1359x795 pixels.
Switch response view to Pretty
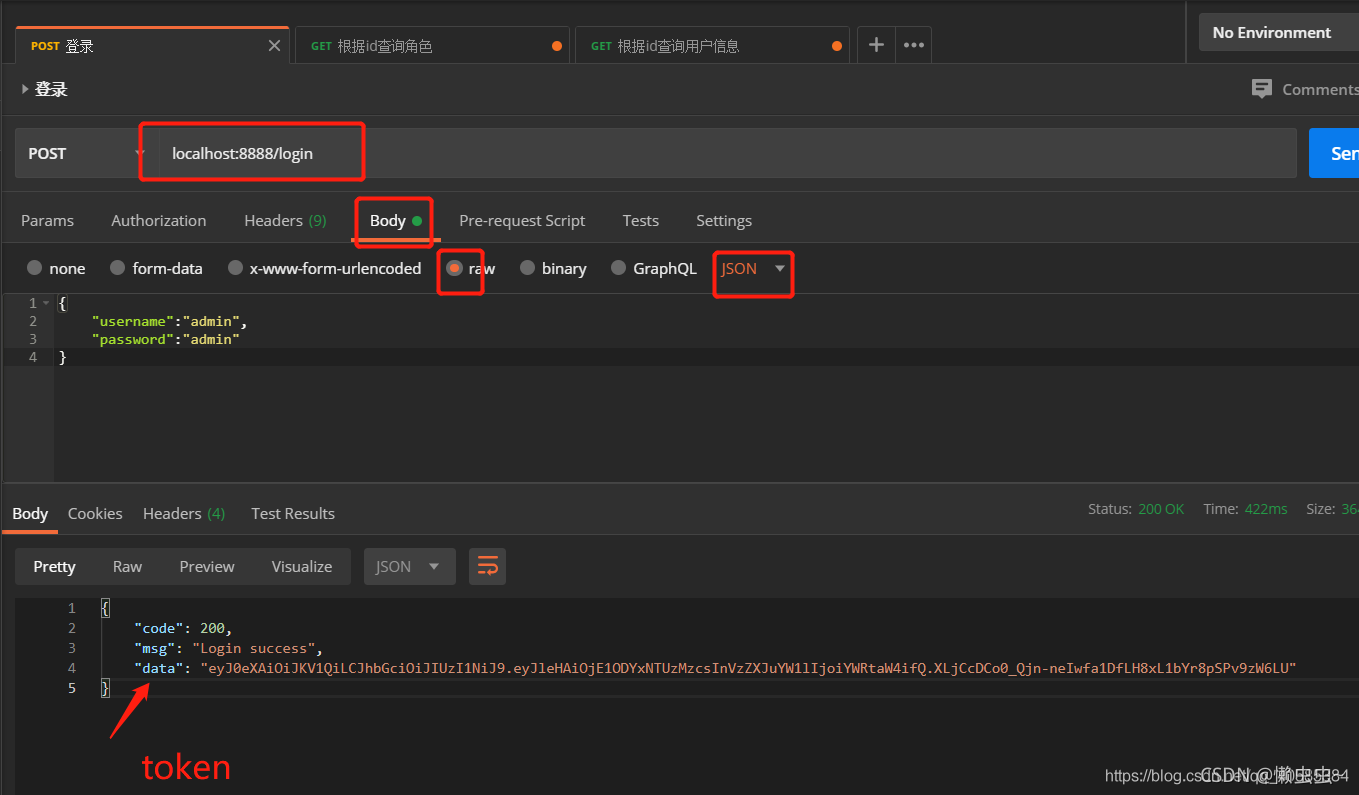click(54, 566)
